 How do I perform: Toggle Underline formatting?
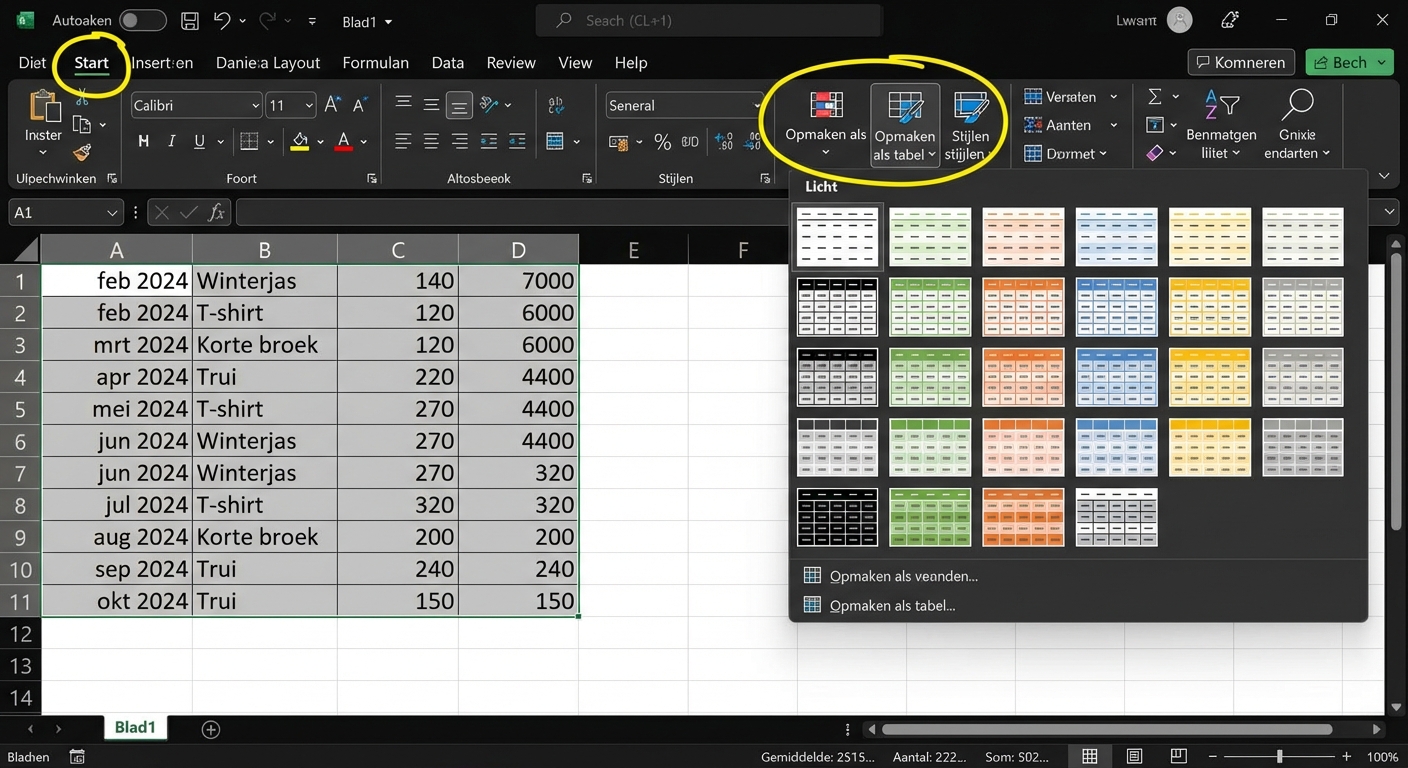click(x=196, y=141)
